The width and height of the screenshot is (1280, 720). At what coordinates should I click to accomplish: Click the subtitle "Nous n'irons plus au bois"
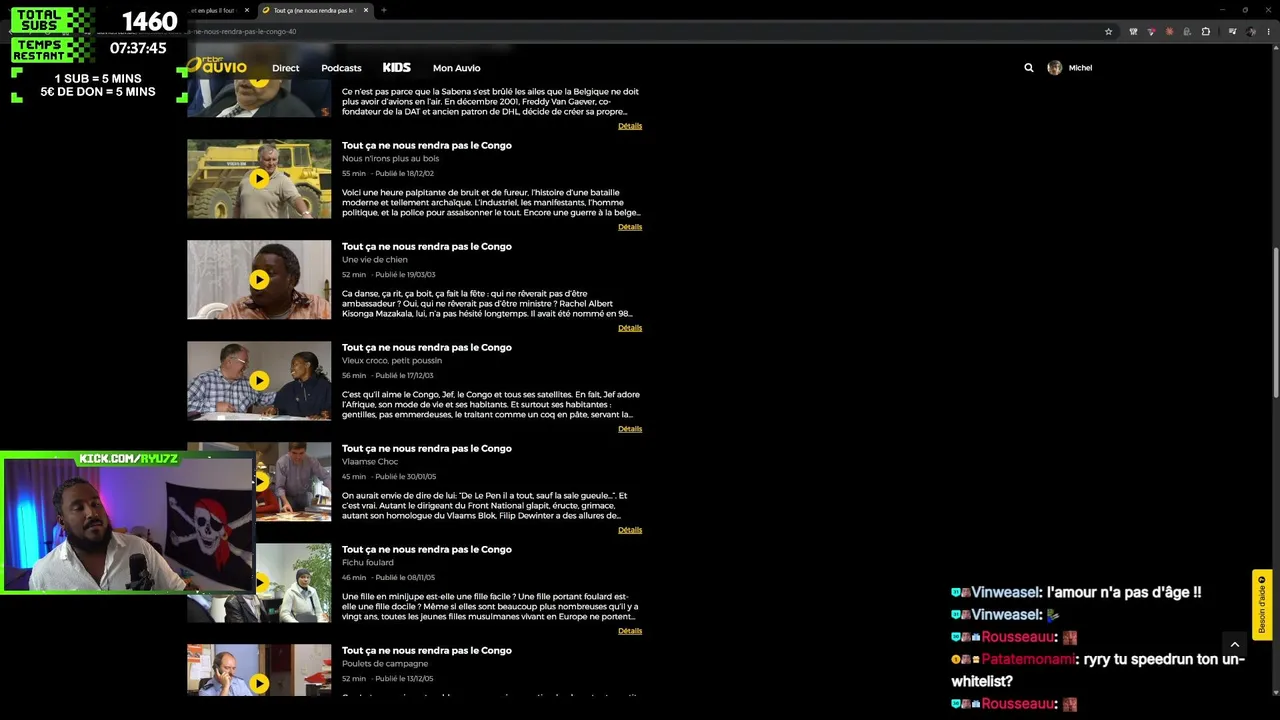click(x=390, y=159)
